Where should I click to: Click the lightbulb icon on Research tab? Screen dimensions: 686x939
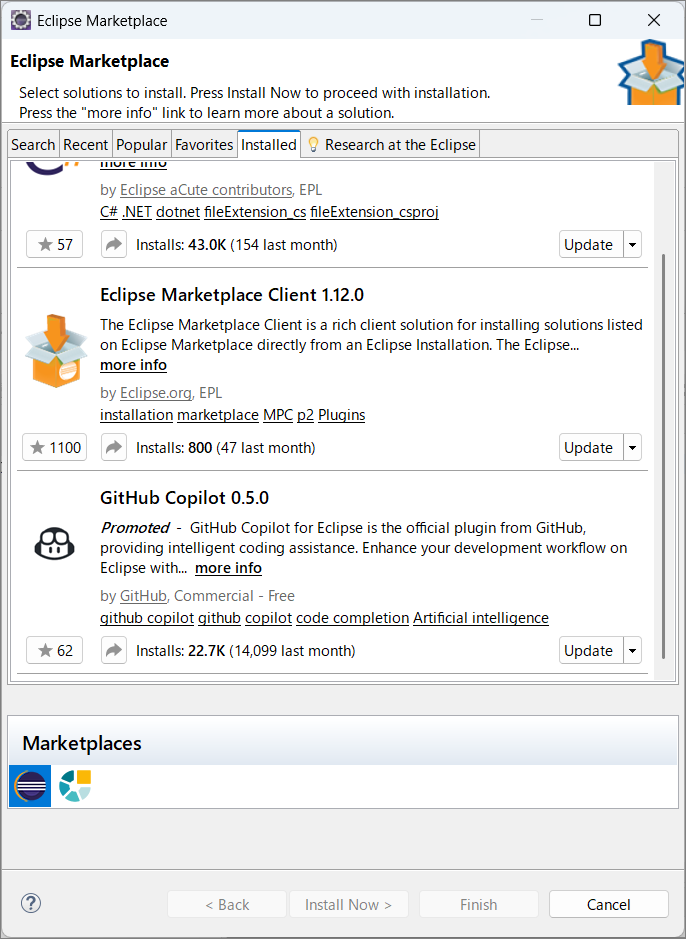point(312,144)
